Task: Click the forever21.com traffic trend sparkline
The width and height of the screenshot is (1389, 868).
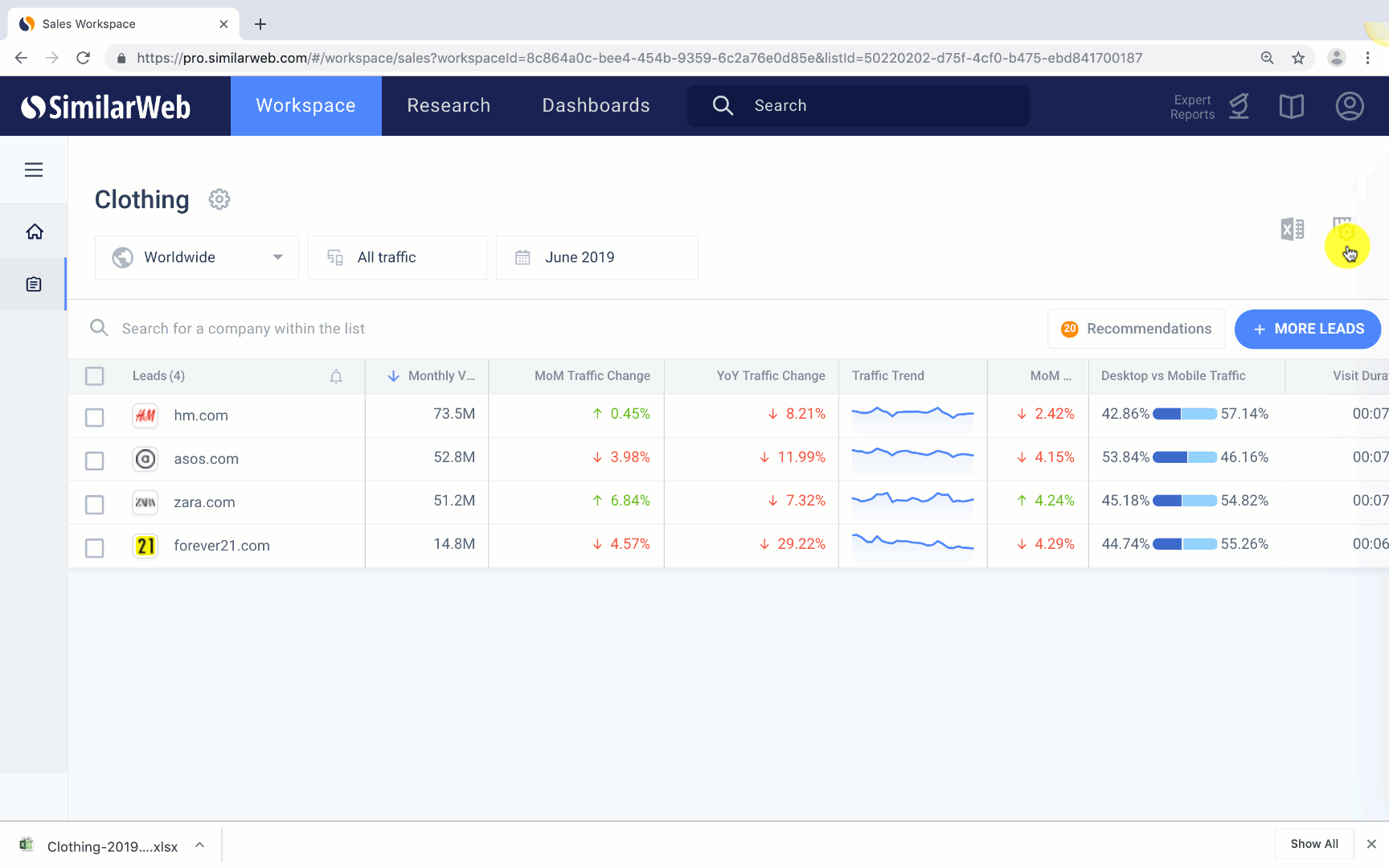Action: pos(912,544)
